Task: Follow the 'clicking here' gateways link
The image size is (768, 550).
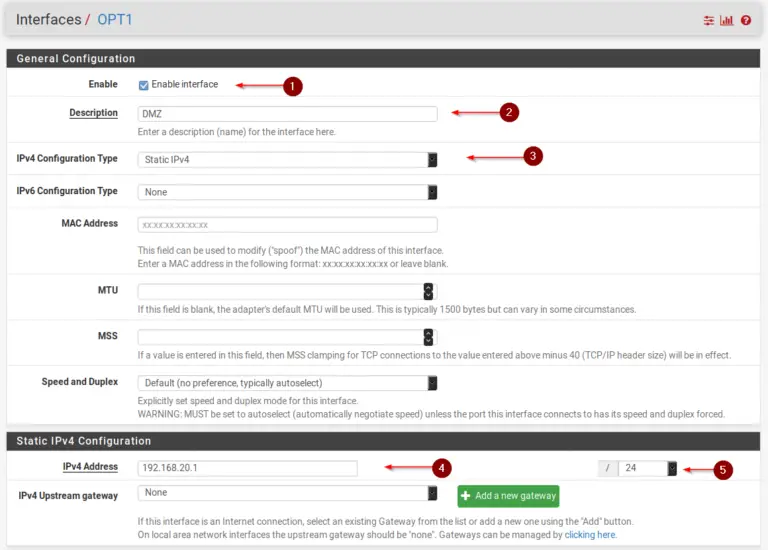Action: click(590, 535)
